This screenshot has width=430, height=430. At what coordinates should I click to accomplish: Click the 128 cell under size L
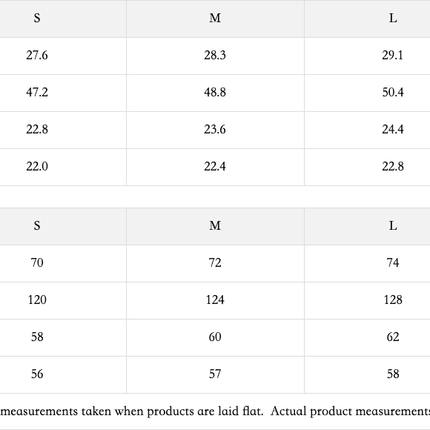pos(393,300)
